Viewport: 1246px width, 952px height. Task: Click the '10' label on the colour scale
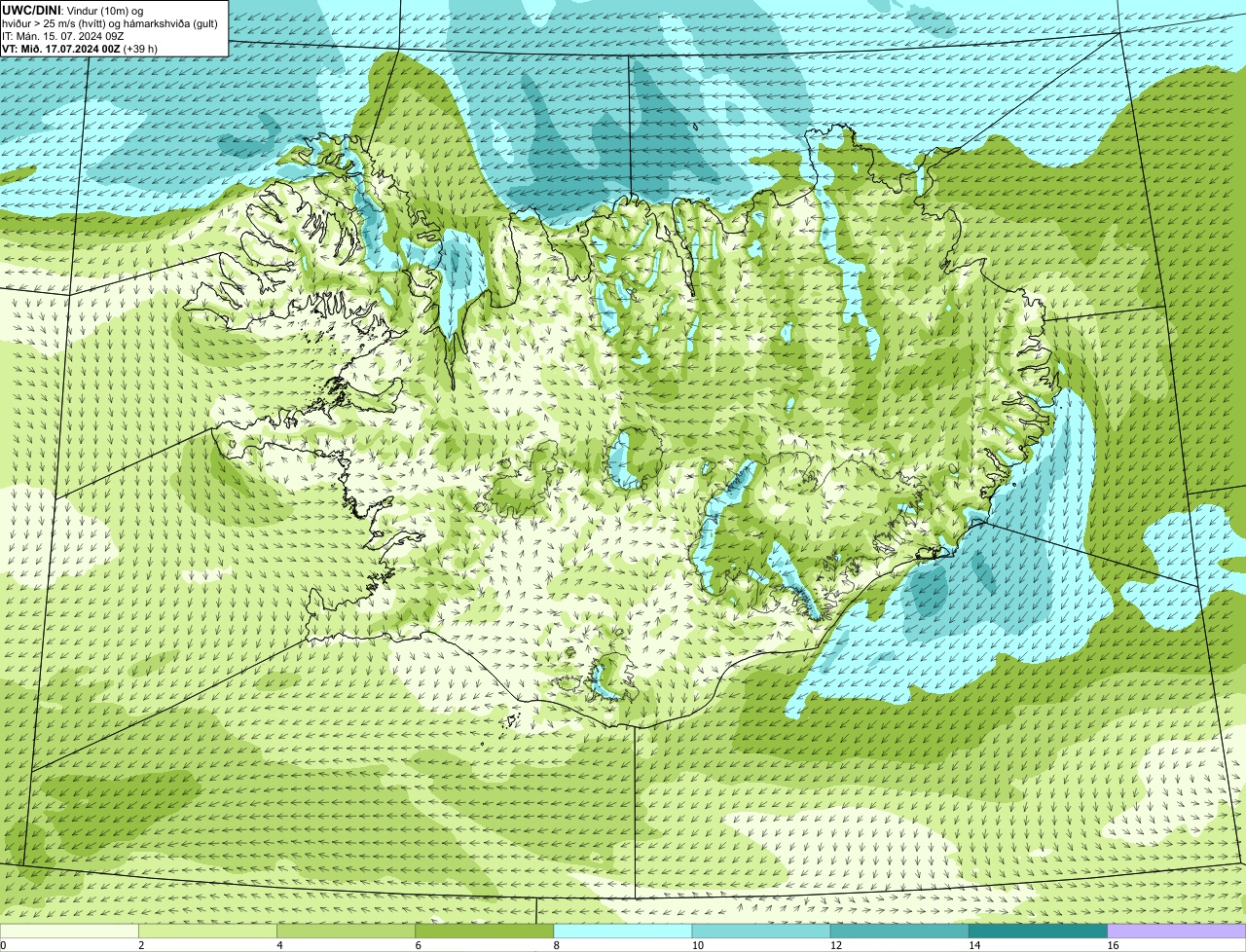[x=697, y=945]
